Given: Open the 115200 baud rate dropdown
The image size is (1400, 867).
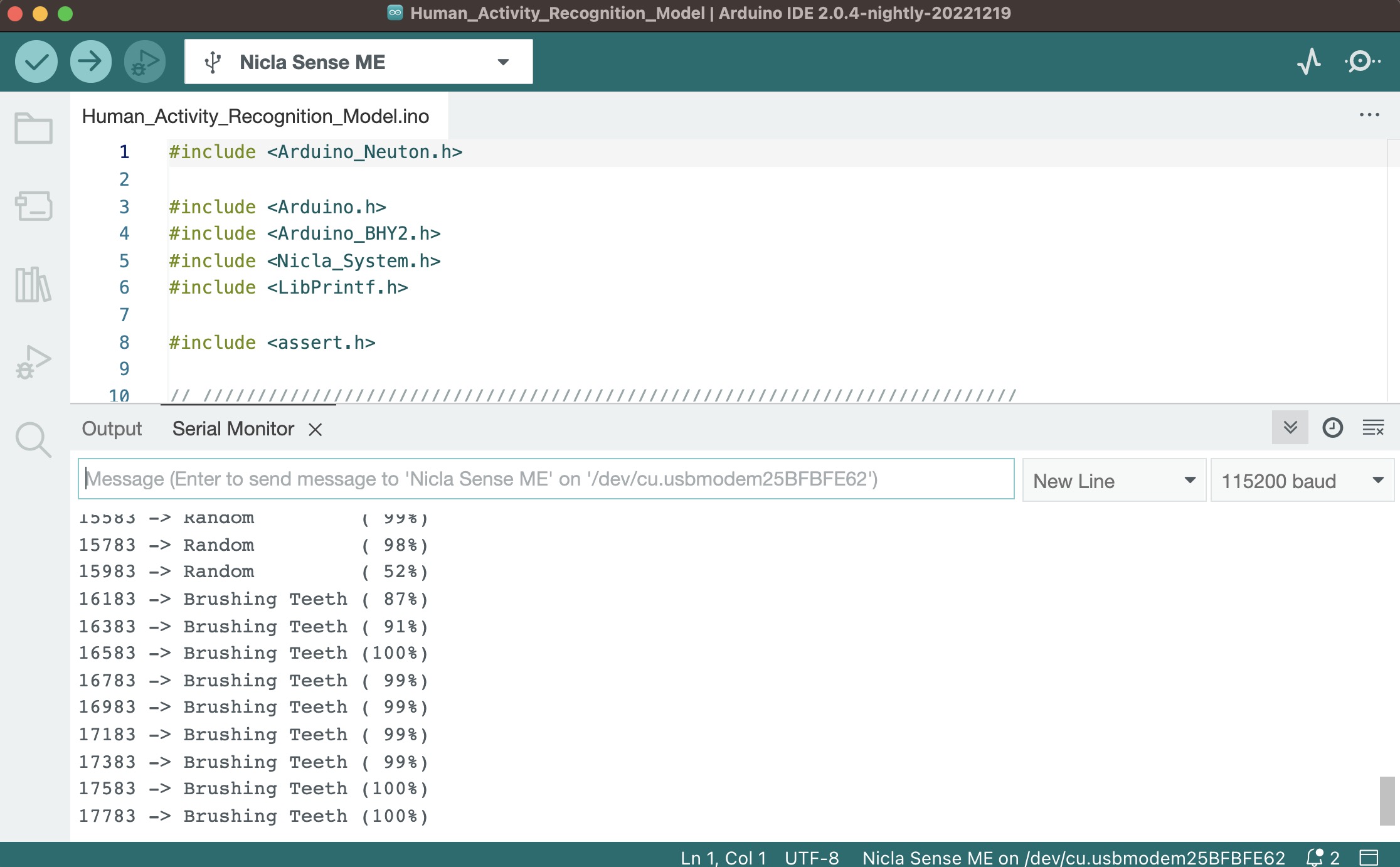Looking at the screenshot, I should tap(1302, 481).
